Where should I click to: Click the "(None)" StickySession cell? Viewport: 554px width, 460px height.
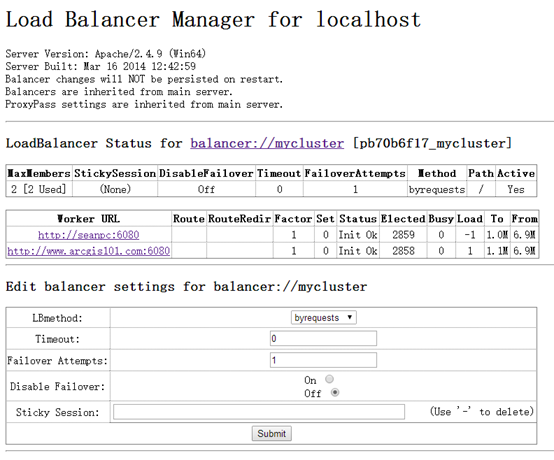(x=115, y=189)
